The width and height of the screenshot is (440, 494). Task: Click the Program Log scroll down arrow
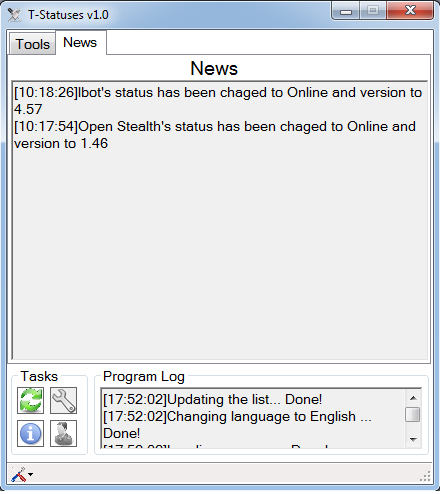pyautogui.click(x=413, y=440)
